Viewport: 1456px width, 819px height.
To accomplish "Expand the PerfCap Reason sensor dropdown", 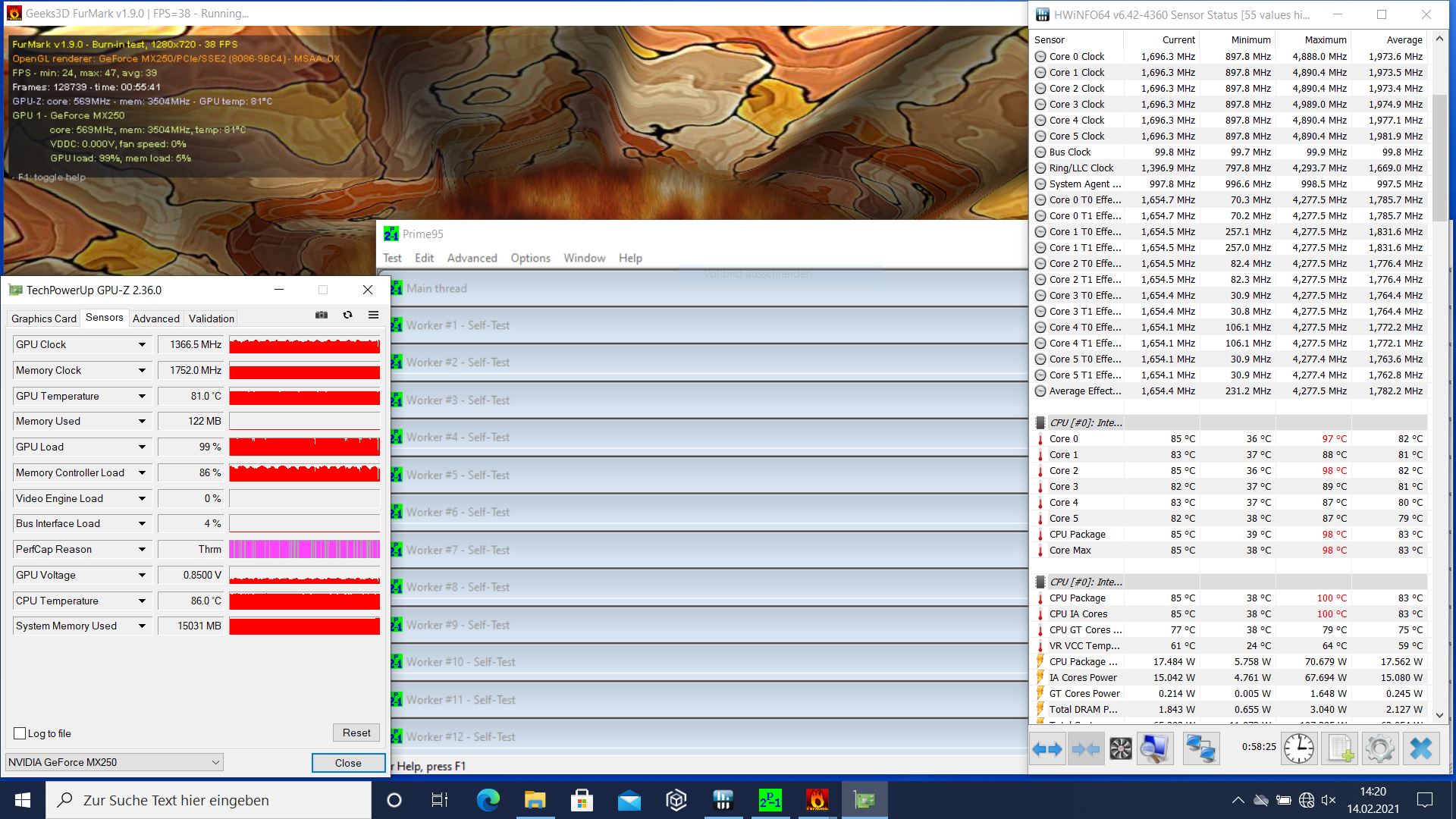I will [142, 549].
